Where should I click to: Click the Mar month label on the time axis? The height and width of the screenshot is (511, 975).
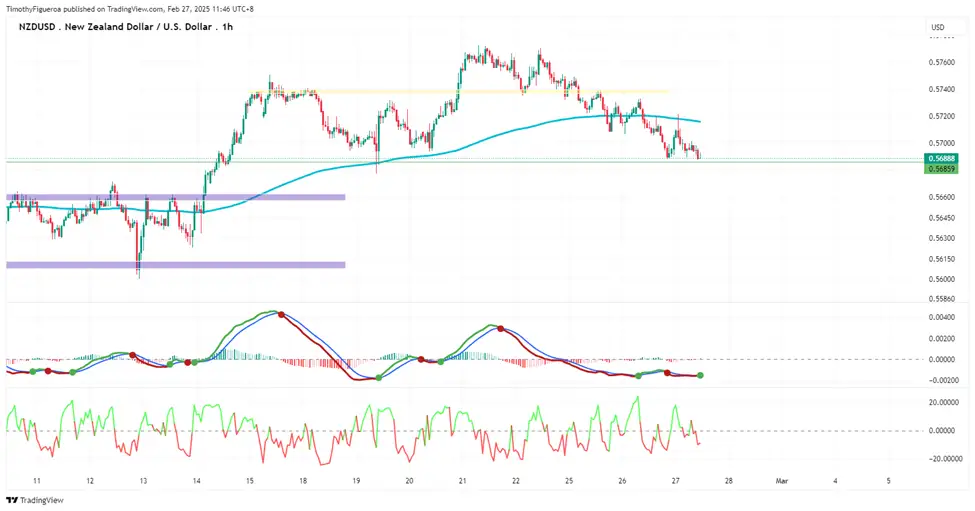[782, 481]
